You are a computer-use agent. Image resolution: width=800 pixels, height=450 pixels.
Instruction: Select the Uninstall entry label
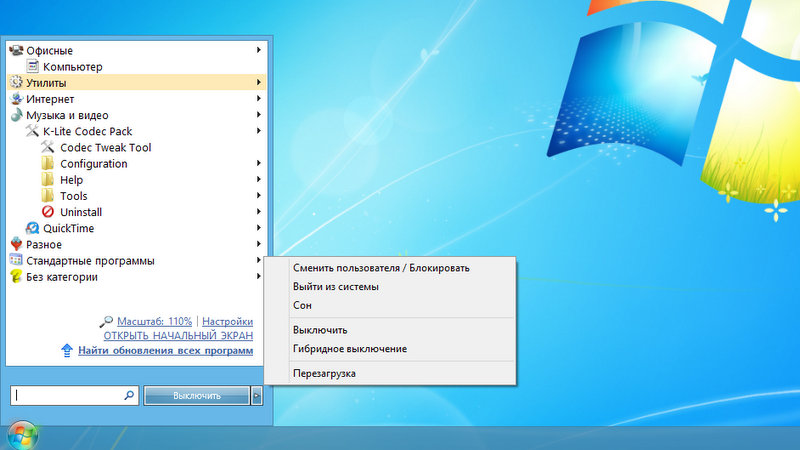coord(81,212)
